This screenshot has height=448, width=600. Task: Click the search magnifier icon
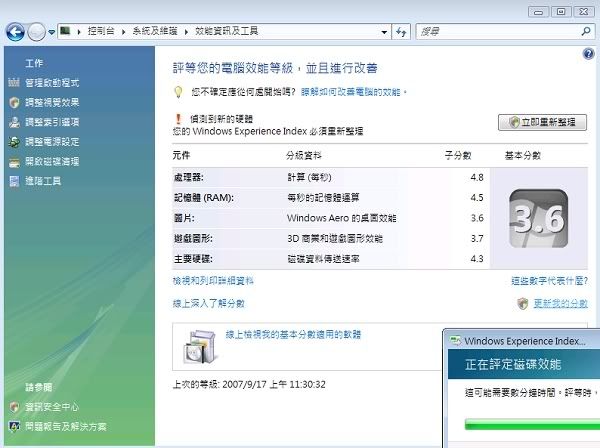(x=586, y=31)
